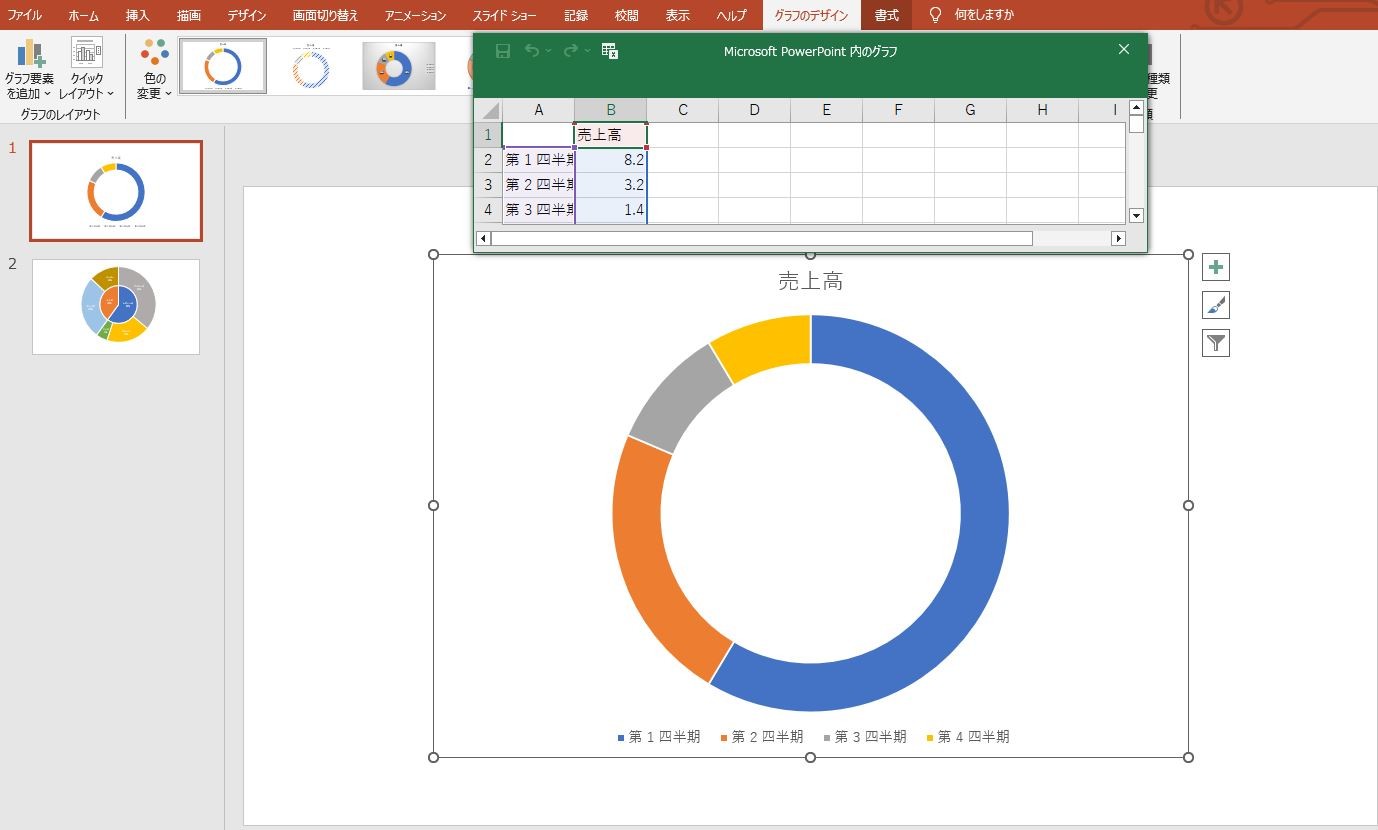Viewport: 1378px width, 830px height.
Task: Select row 3 header
Action: click(x=488, y=185)
